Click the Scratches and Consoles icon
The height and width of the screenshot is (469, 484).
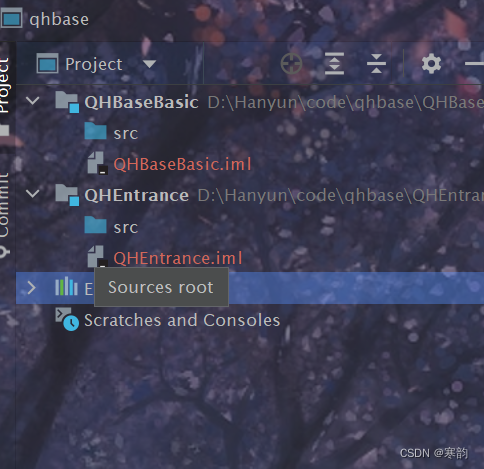tap(67, 319)
